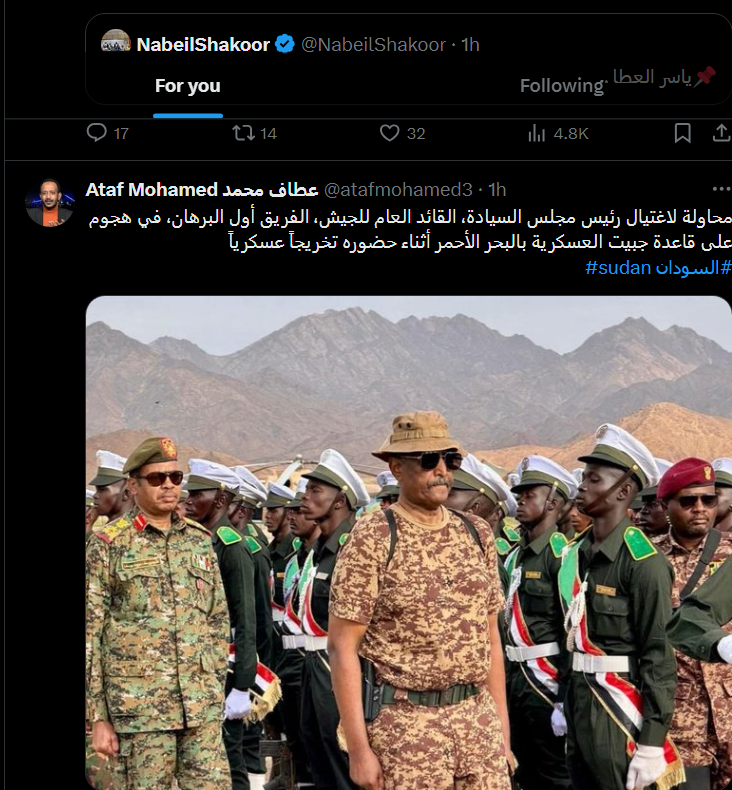Open the @NabeilShakoor handle in quoted post
This screenshot has width=732, height=790.
tap(373, 44)
